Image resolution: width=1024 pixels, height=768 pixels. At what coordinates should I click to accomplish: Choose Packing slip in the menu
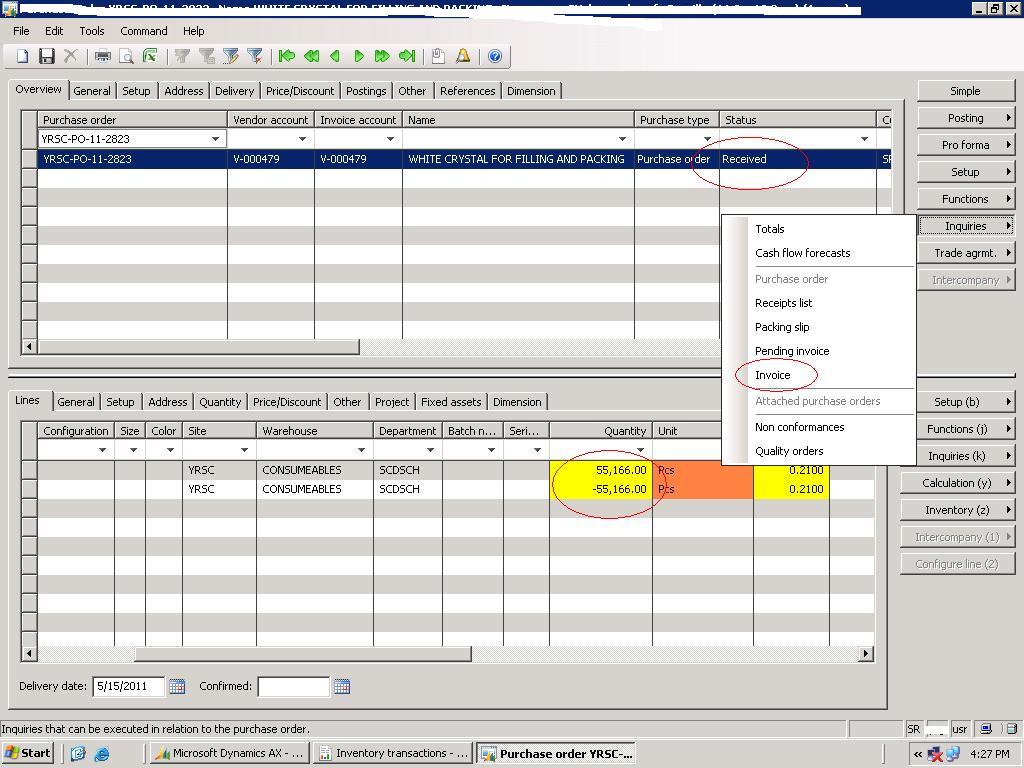782,327
